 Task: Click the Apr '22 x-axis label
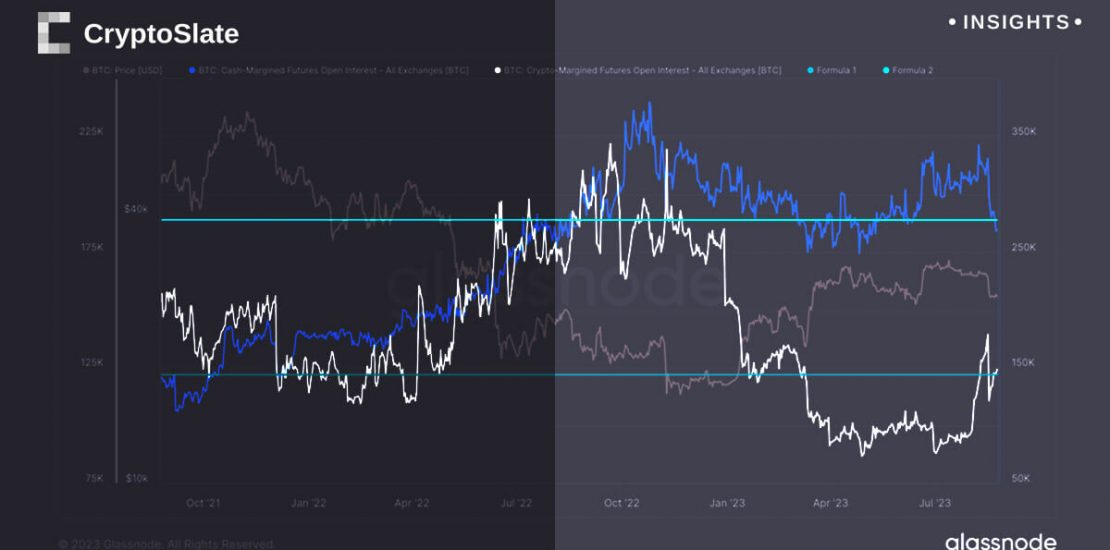coord(413,503)
